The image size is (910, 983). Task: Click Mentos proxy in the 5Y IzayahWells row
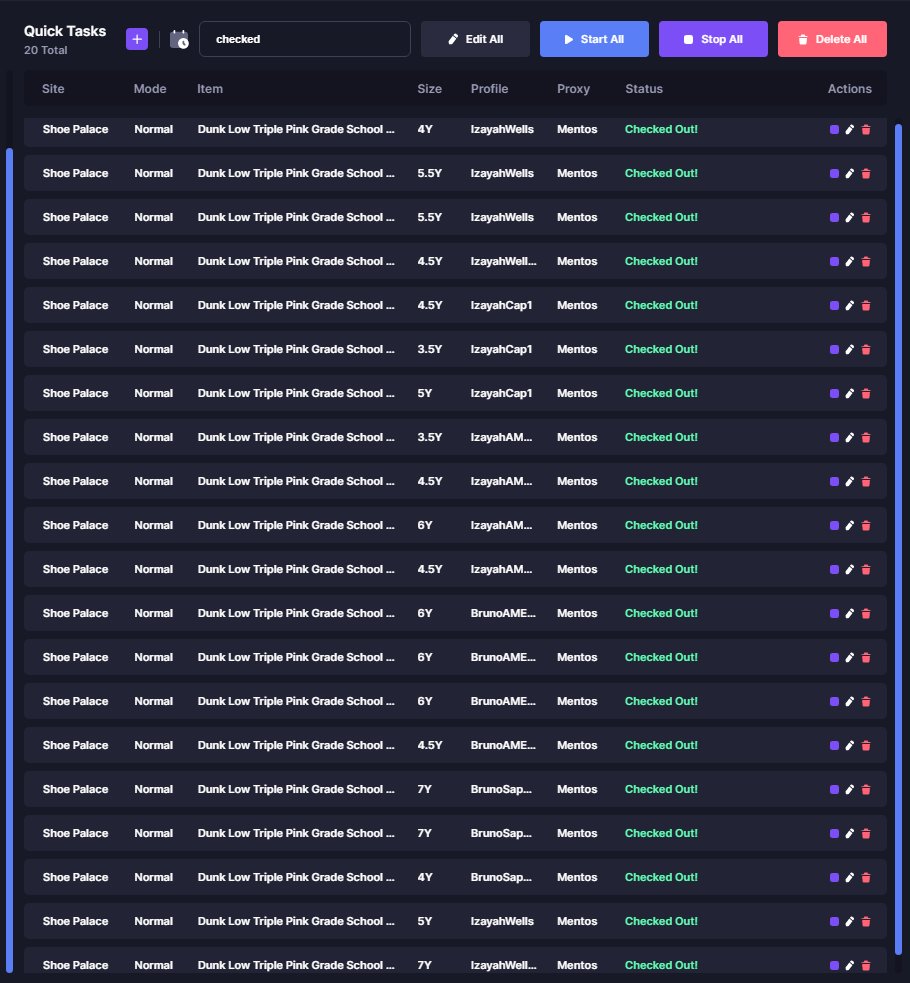tap(577, 921)
